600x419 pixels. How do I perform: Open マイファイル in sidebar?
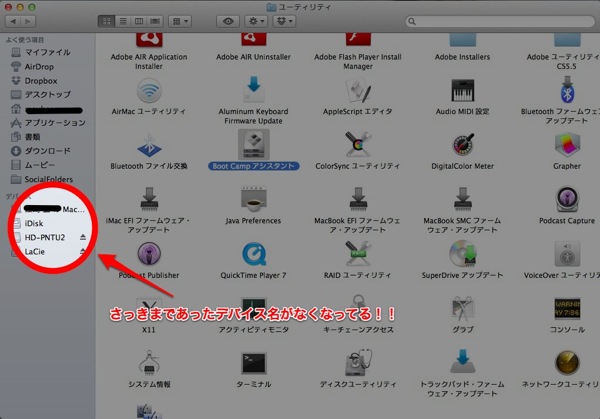(48, 52)
